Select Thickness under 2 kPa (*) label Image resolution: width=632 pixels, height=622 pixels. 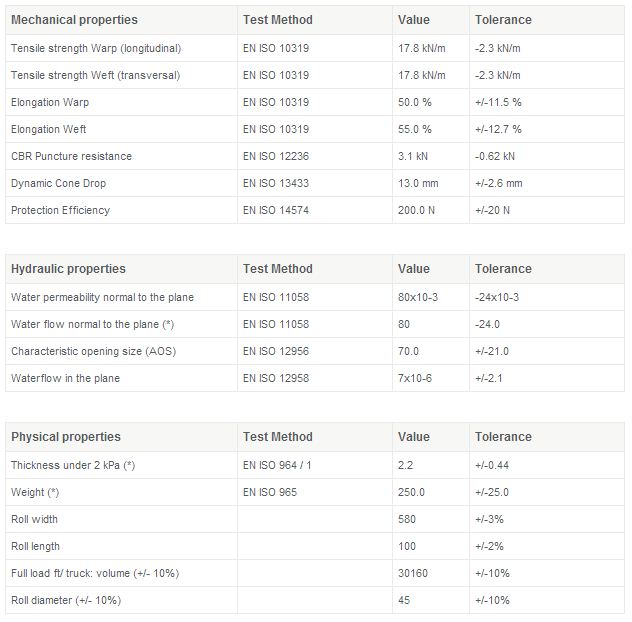tap(73, 465)
